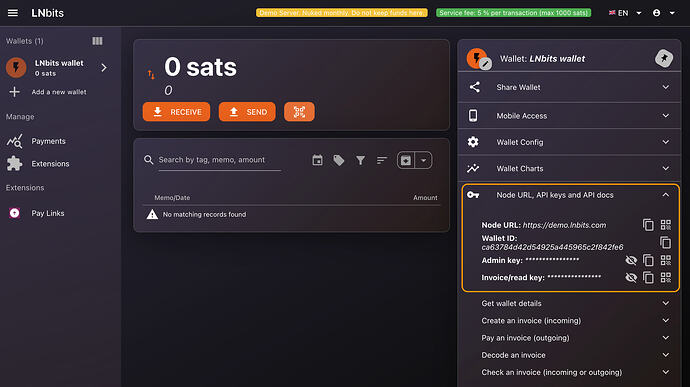
Task: Collapse the Node URL, API keys section
Action: (x=570, y=195)
